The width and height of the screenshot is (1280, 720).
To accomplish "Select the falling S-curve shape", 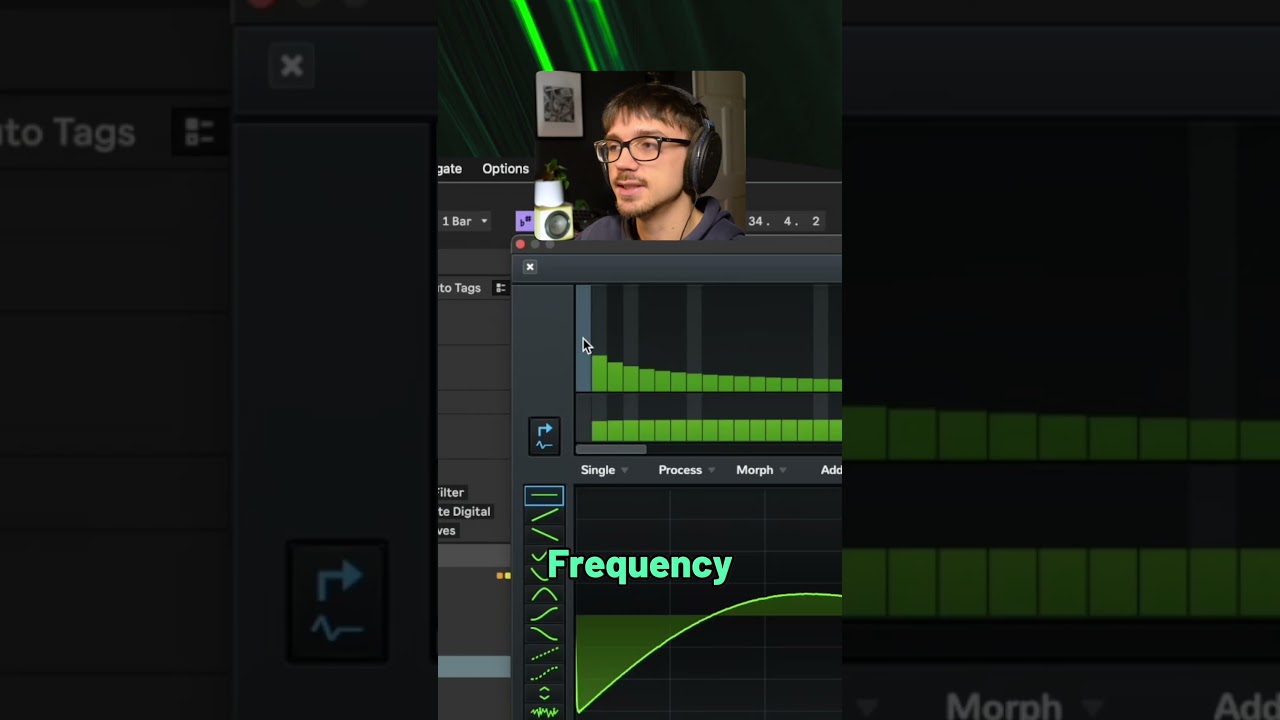I will [544, 634].
